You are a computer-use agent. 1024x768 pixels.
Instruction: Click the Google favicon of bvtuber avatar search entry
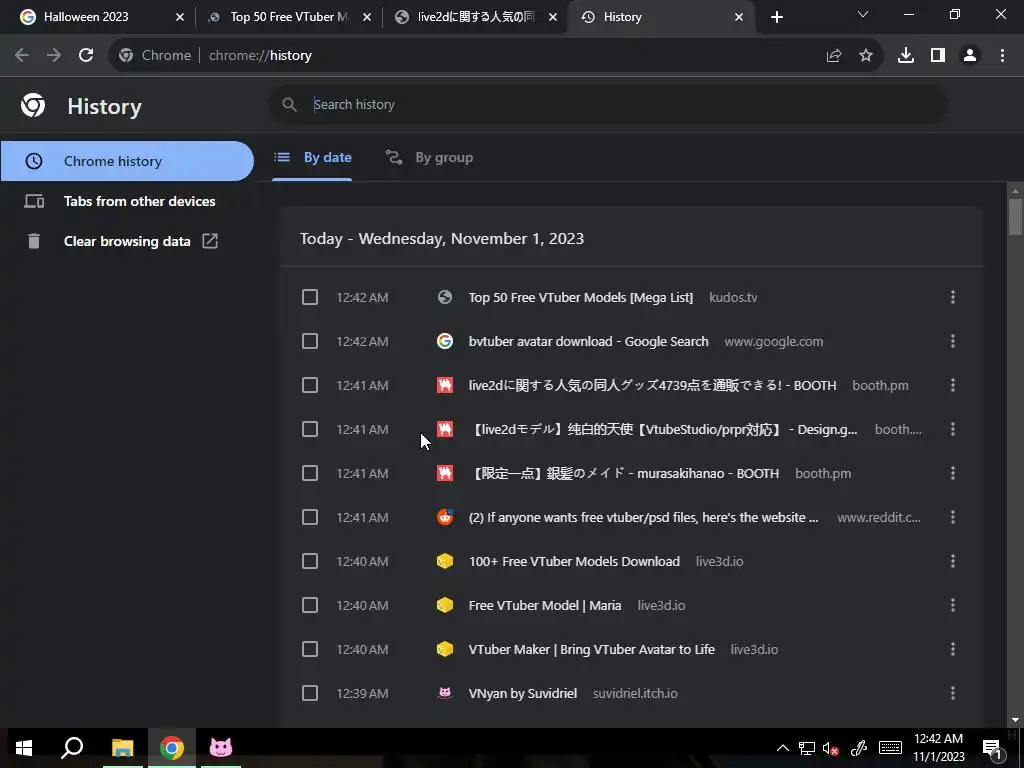click(x=445, y=341)
